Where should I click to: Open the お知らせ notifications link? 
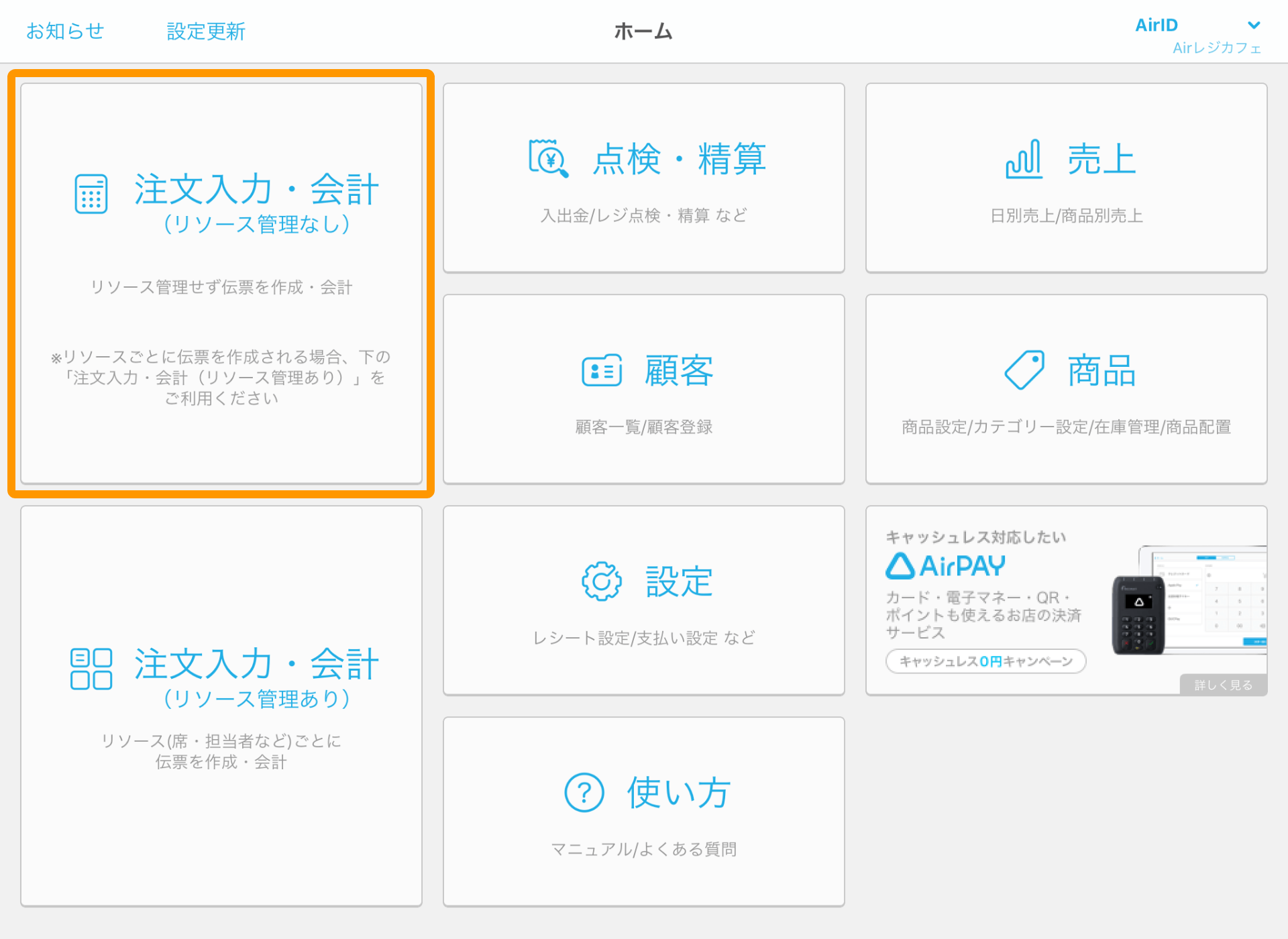pos(65,31)
